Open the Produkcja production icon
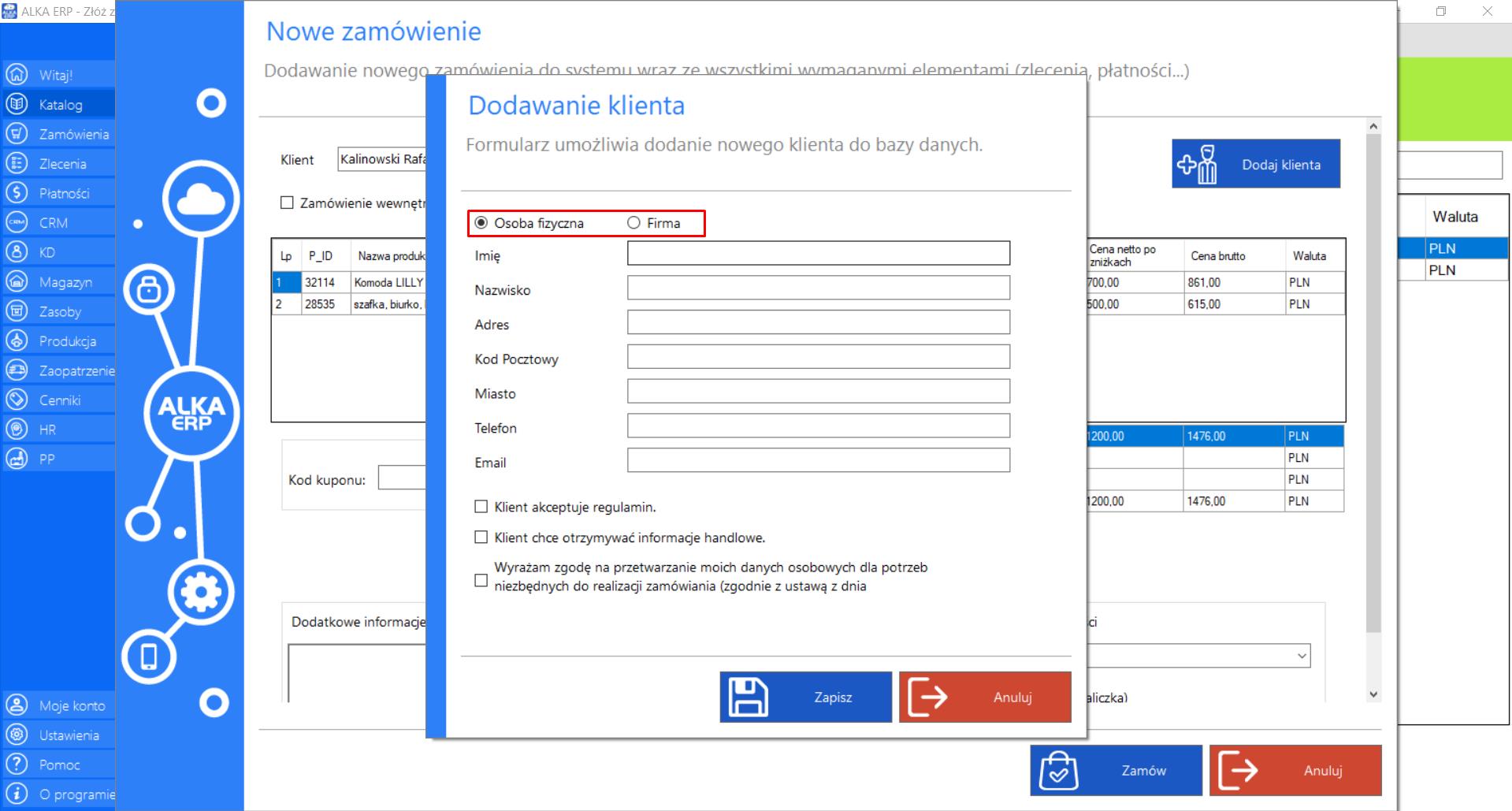The image size is (1512, 811). click(17, 340)
